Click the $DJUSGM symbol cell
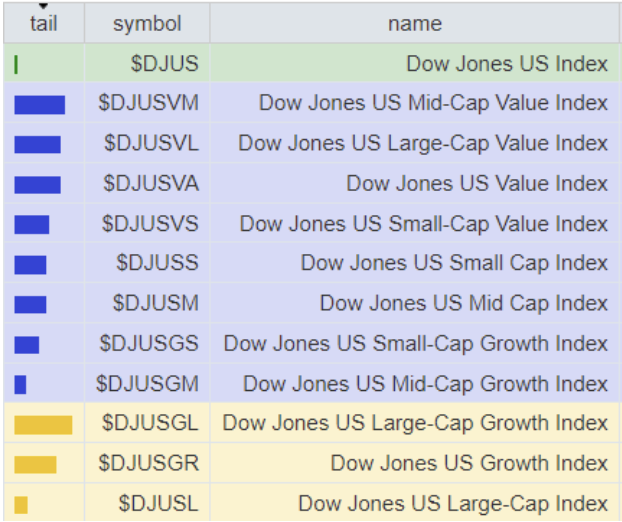 (147, 383)
